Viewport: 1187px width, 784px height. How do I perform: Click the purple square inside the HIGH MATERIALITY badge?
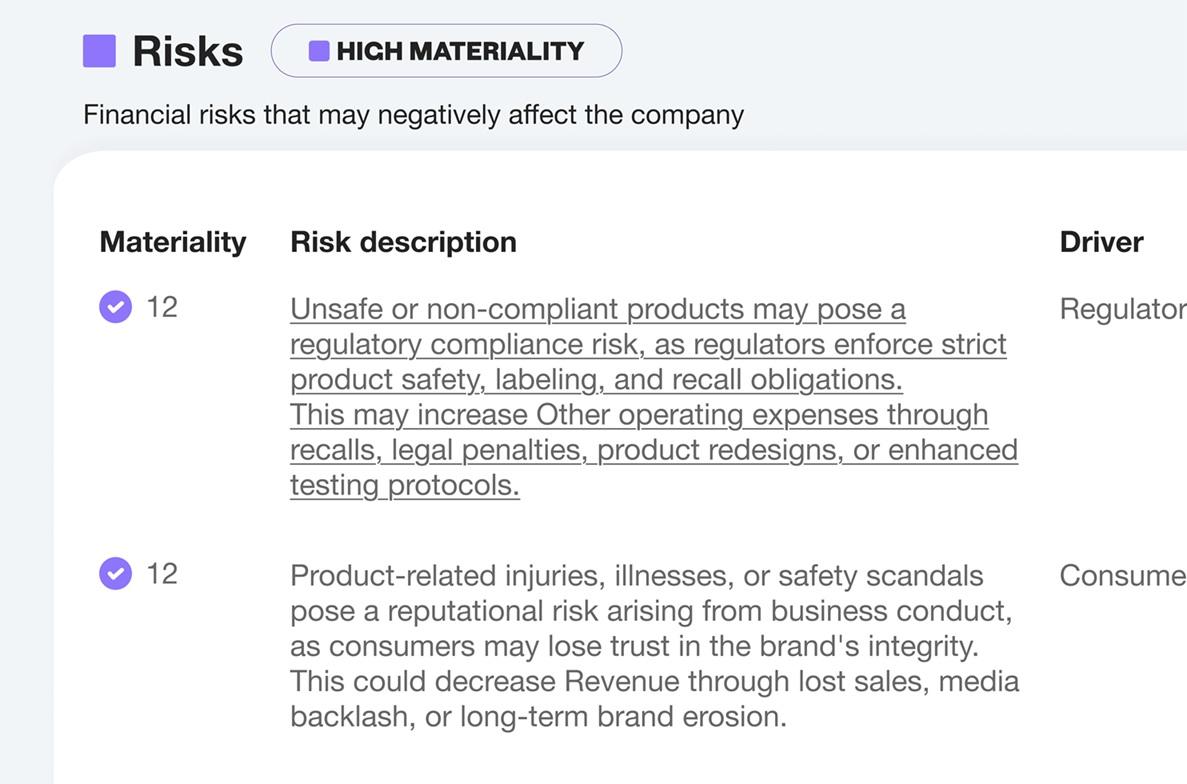click(x=319, y=50)
